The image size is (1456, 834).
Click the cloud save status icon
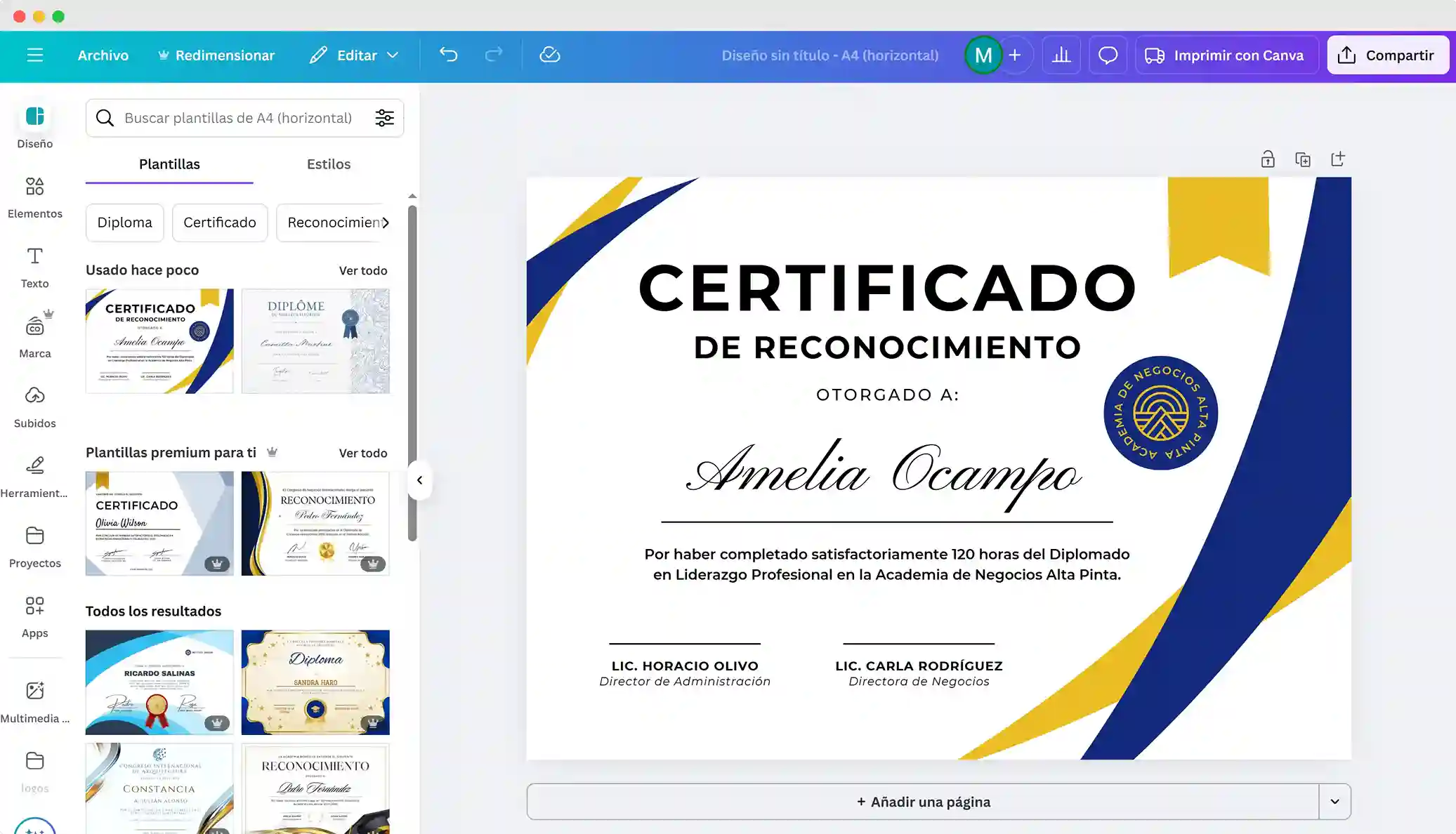tap(549, 55)
